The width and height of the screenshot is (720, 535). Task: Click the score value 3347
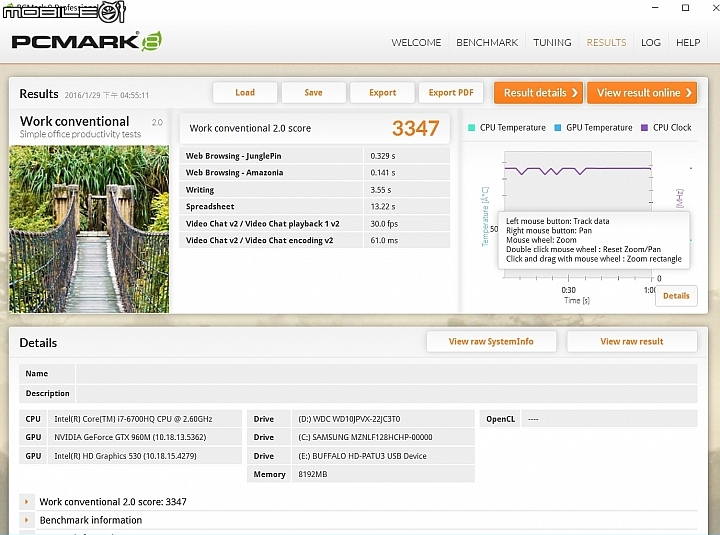416,128
